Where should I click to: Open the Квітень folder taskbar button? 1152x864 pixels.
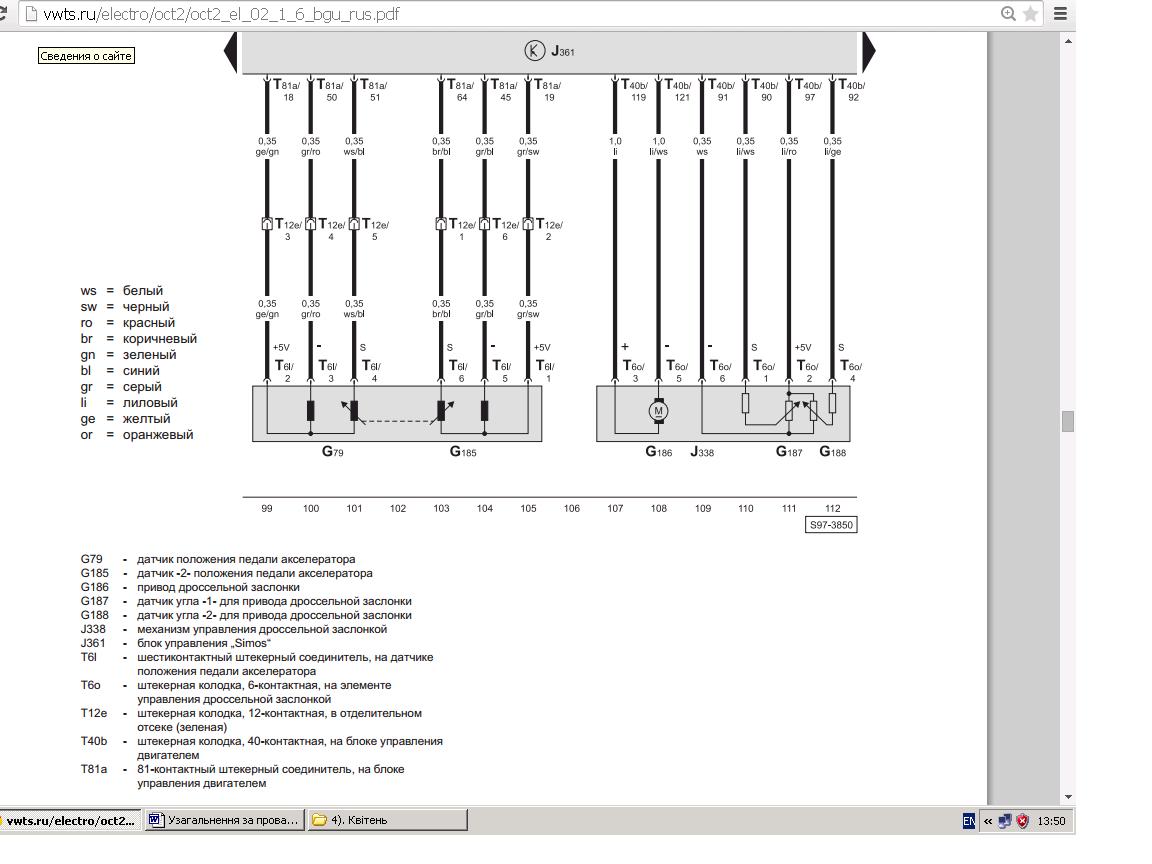[x=387, y=820]
